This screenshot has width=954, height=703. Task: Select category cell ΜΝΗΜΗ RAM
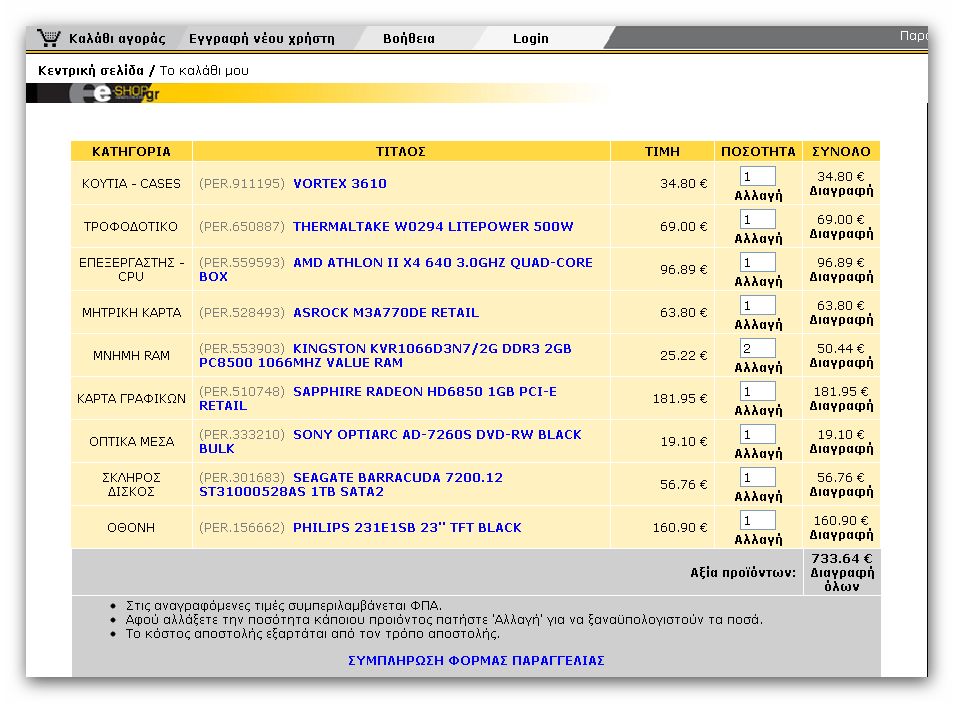coord(131,355)
